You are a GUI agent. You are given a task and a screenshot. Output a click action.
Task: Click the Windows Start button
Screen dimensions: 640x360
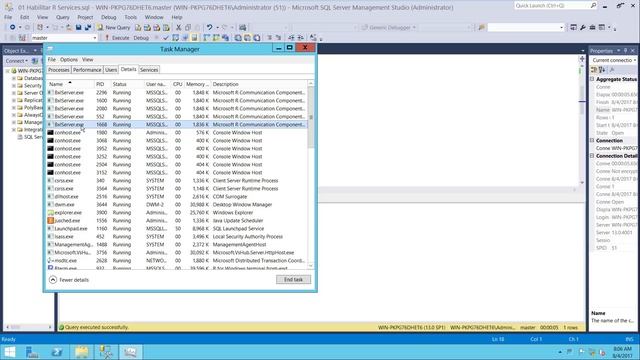pos(9,352)
